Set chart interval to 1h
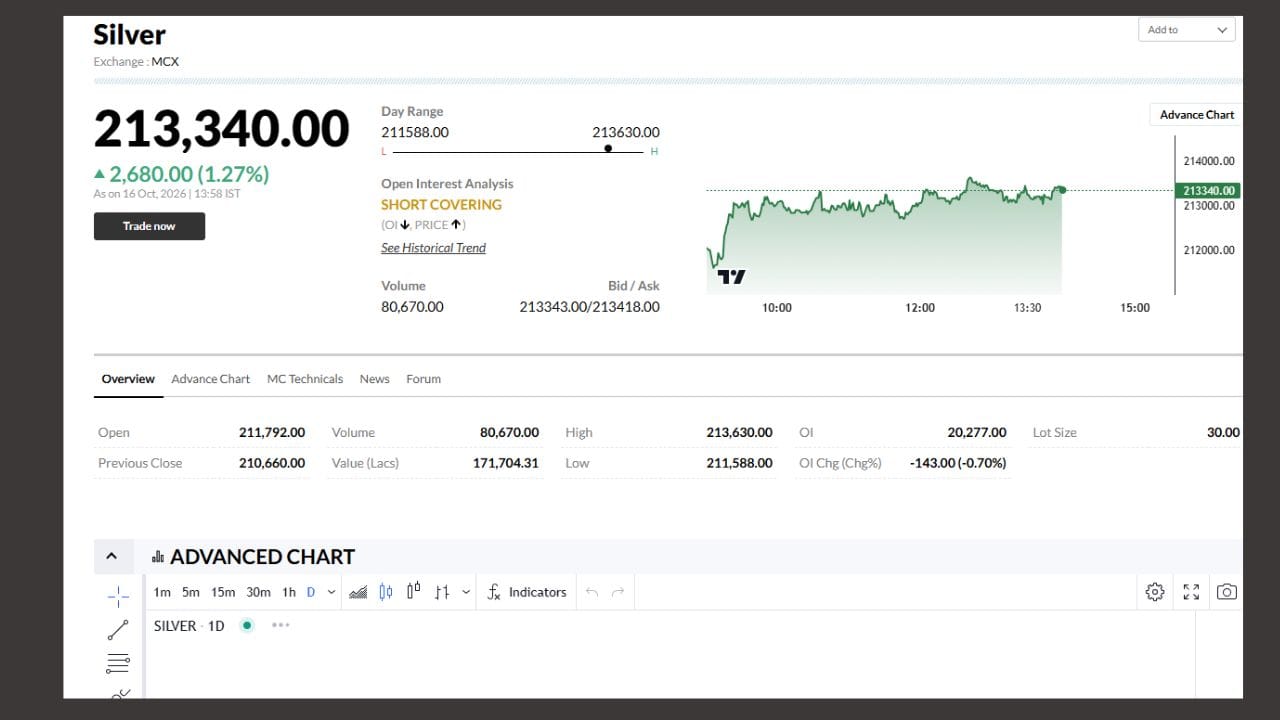Viewport: 1280px width, 720px height. [289, 592]
